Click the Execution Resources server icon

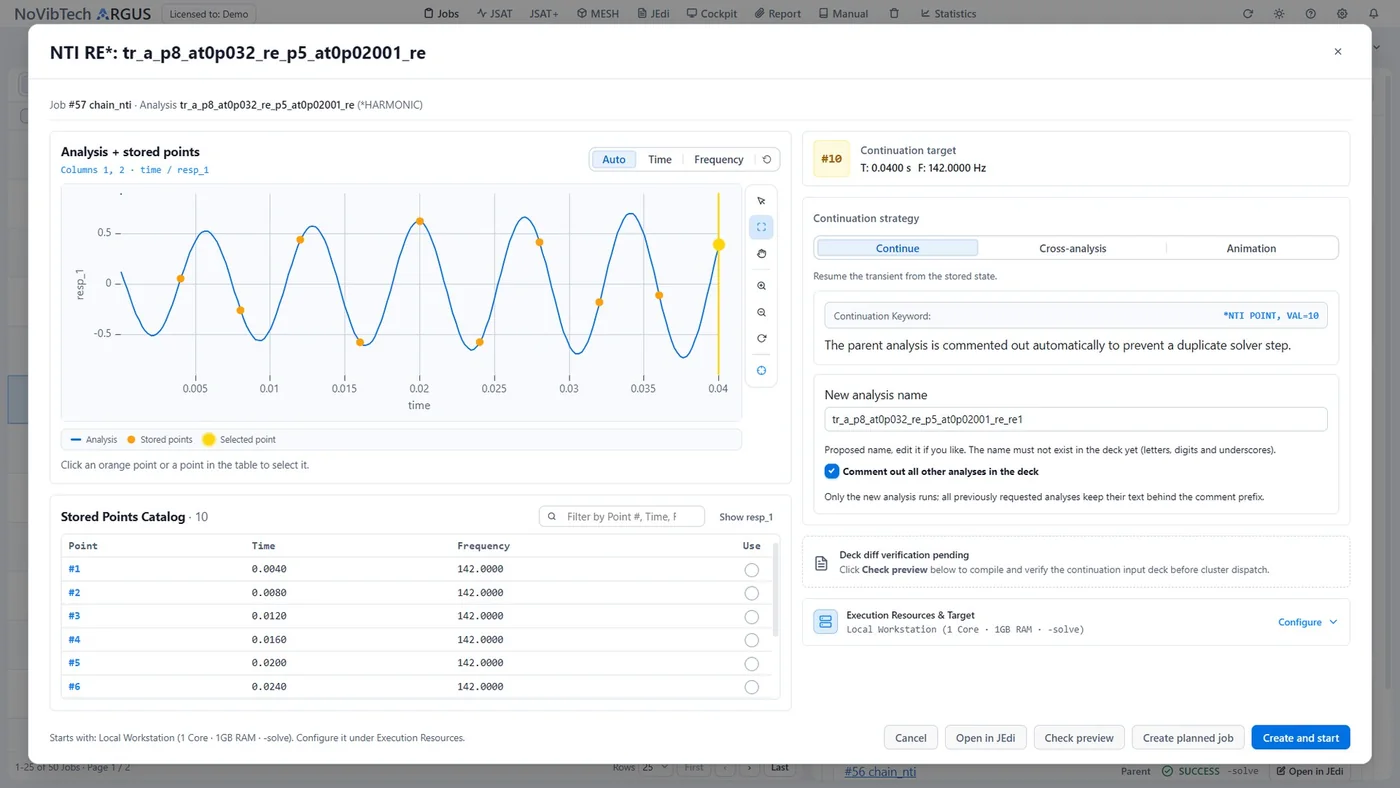click(826, 622)
